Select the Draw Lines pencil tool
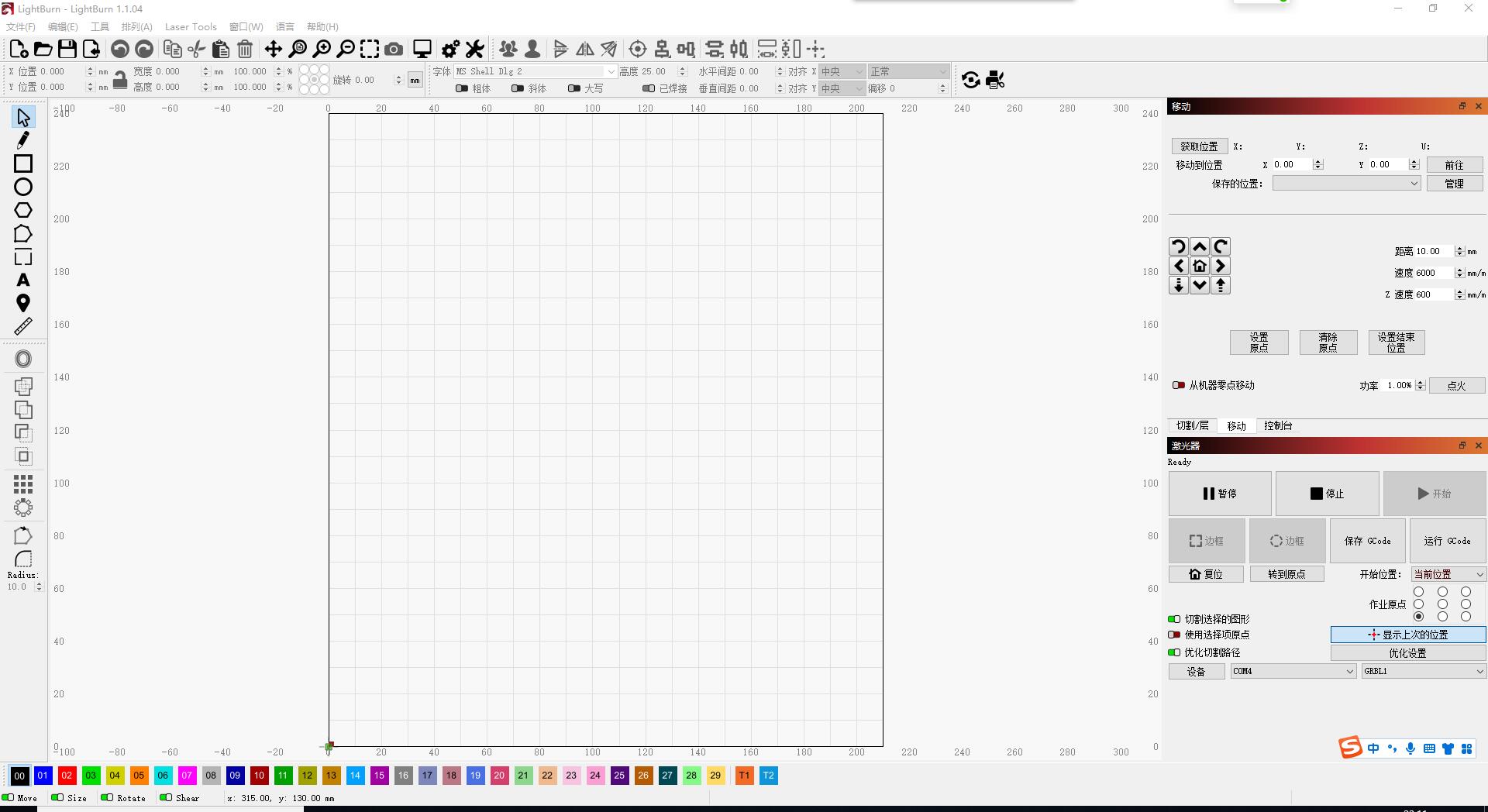This screenshot has height=812, width=1488. point(23,140)
